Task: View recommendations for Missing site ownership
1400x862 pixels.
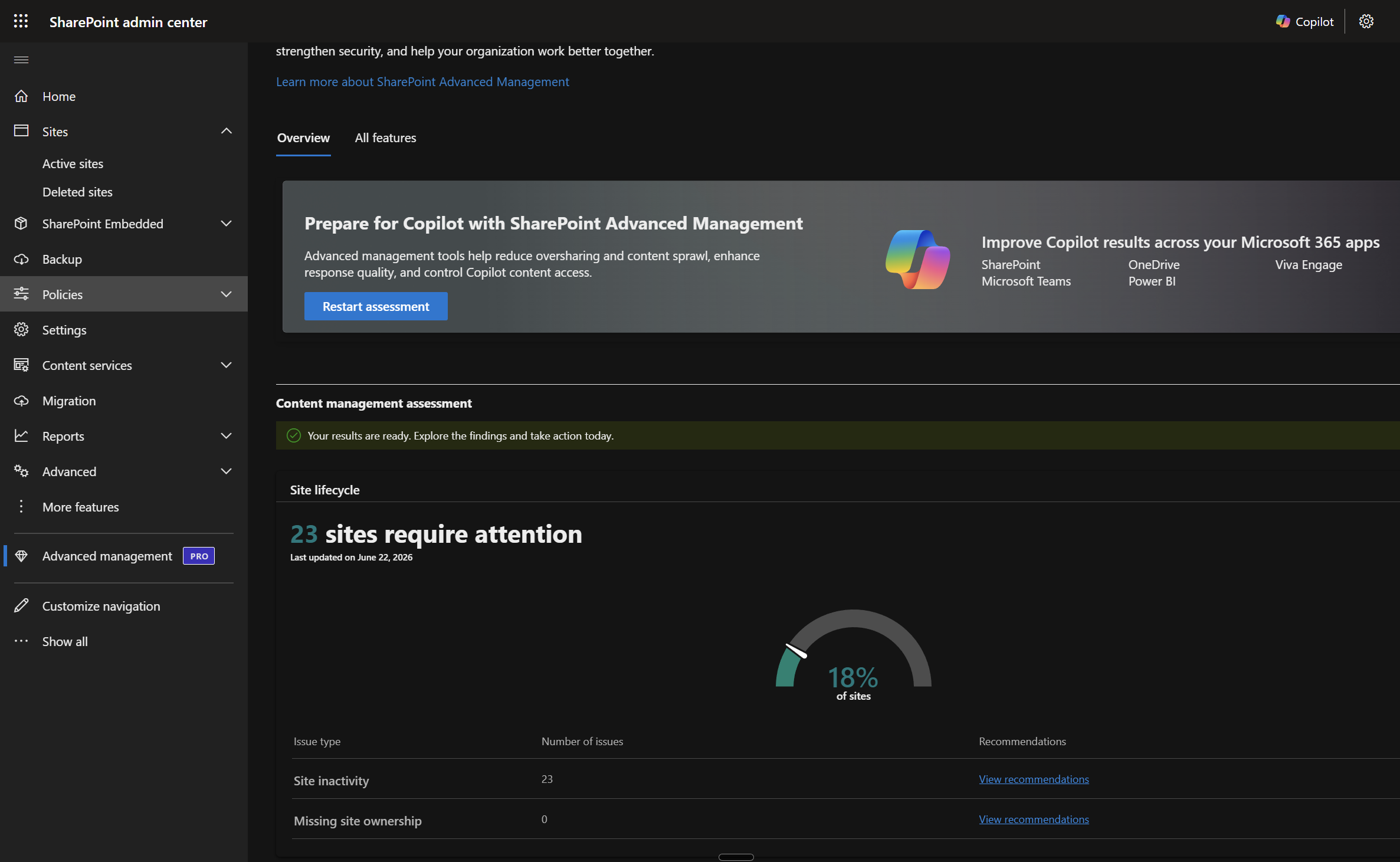Action: [x=1034, y=819]
